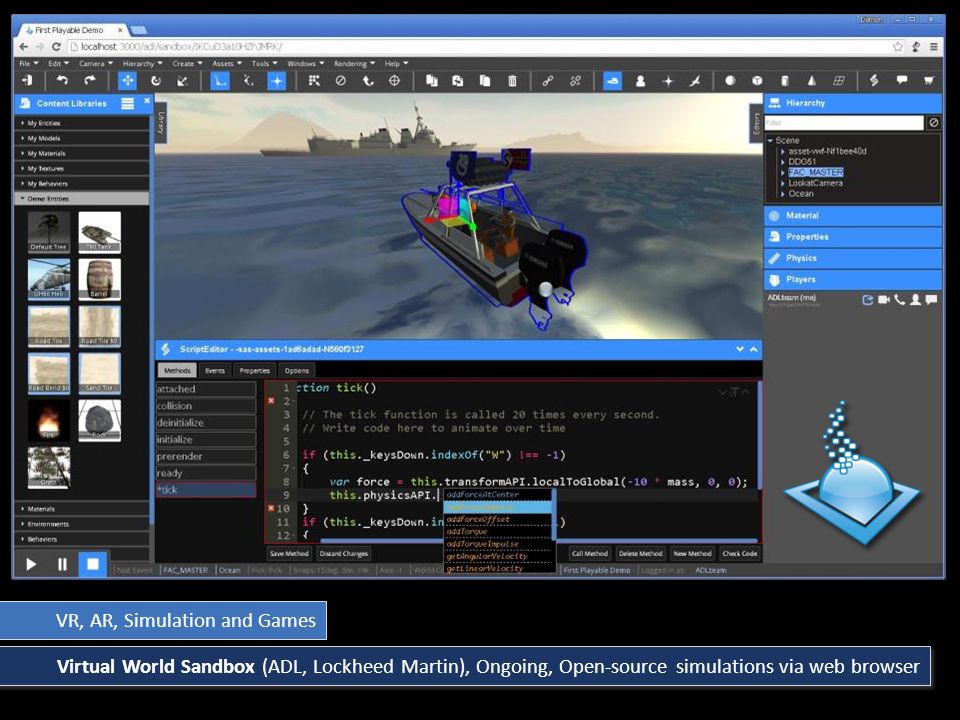The width and height of the screenshot is (960, 720).
Task: Click the link chain icon in toolbar
Action: pos(547,81)
